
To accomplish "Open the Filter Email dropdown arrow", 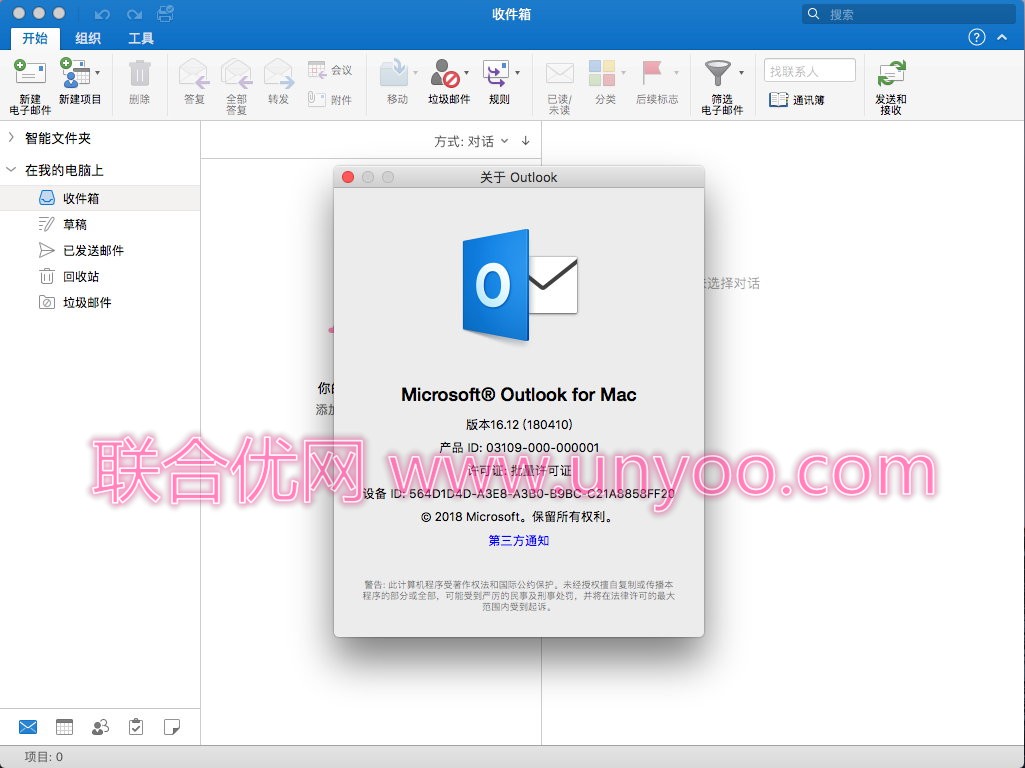I will click(741, 73).
